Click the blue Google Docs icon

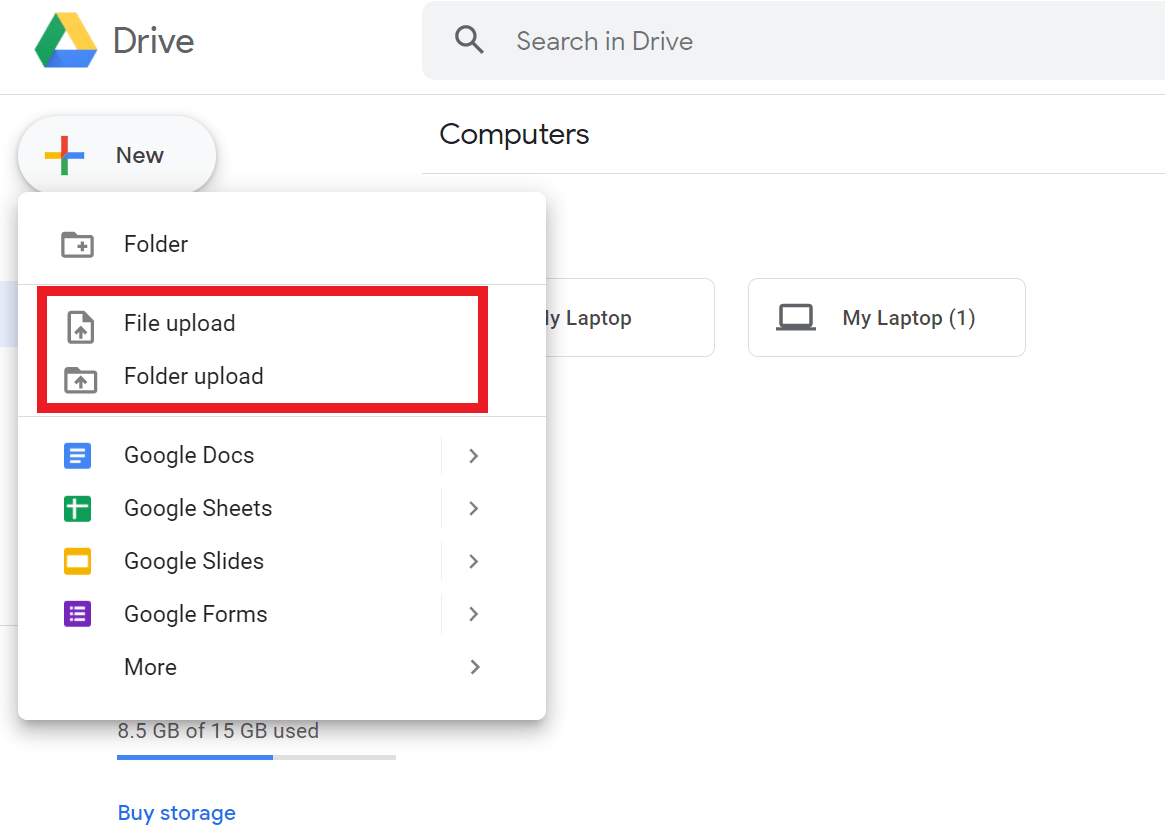(x=78, y=456)
